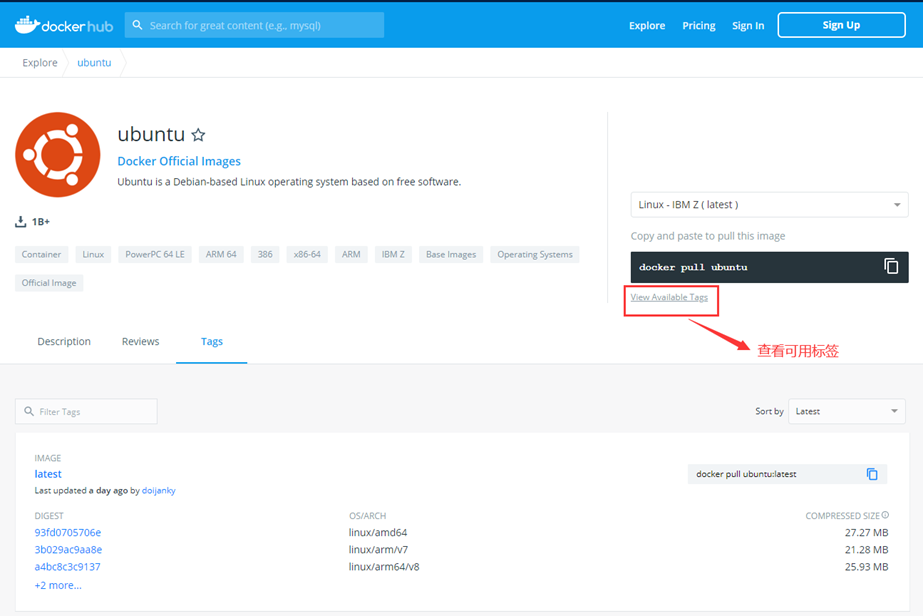Open digest 93fd0705706e
This screenshot has width=923, height=616.
tap(68, 532)
